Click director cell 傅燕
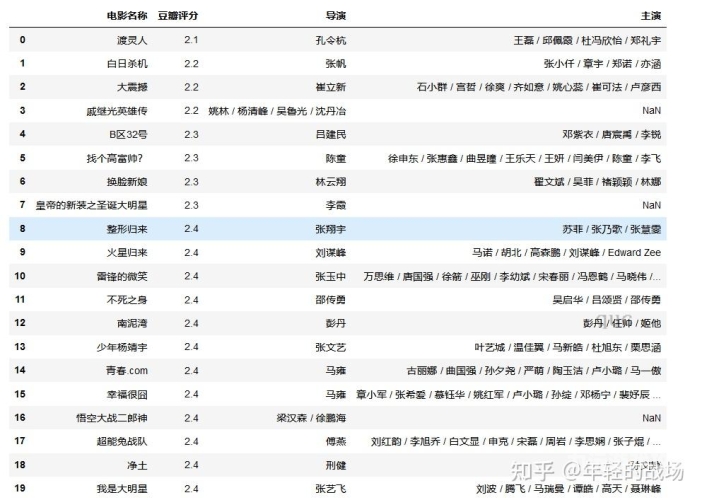 tap(336, 442)
